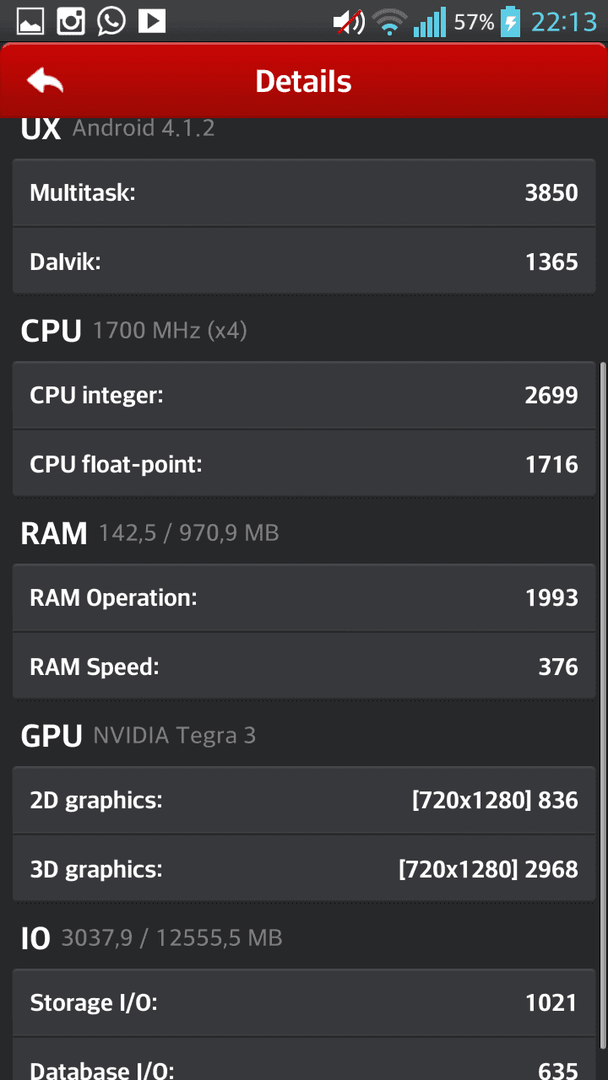The height and width of the screenshot is (1080, 608).
Task: Select the RAM Speed row
Action: [x=304, y=666]
